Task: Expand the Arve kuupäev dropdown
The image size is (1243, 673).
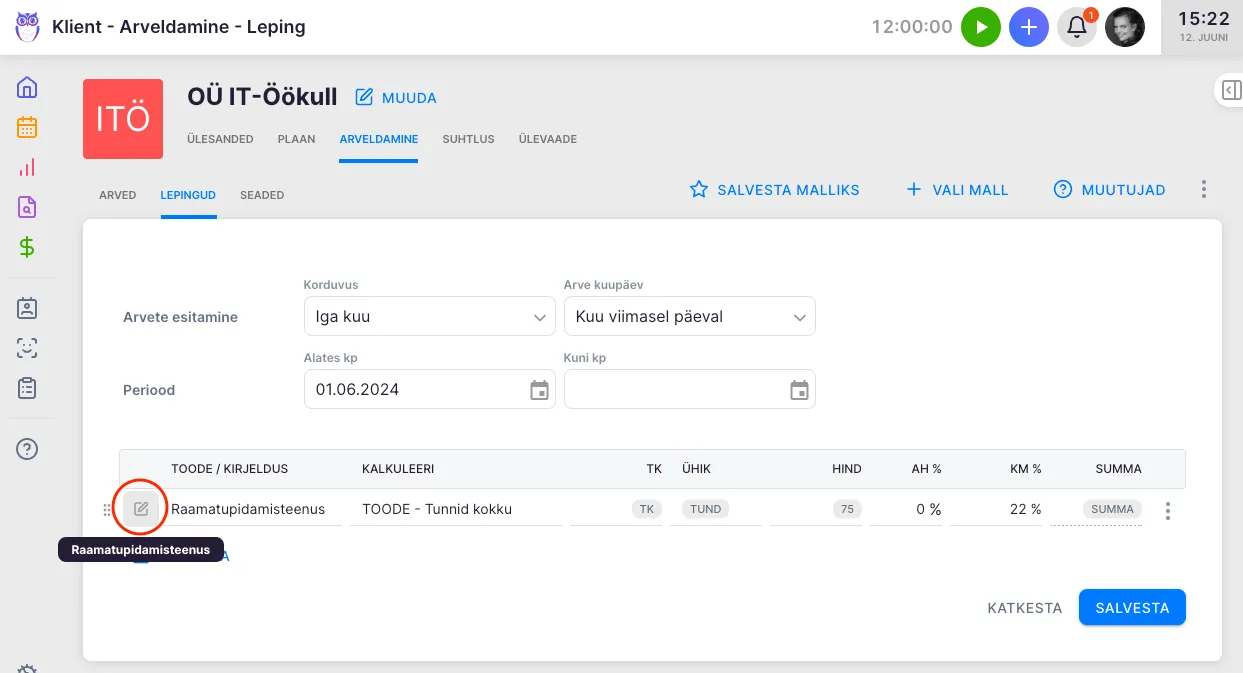Action: coord(689,317)
